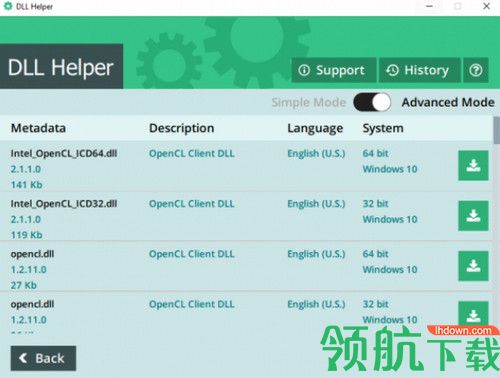Click the results list vertical scrollbar thumb
The width and height of the screenshot is (500, 378).
[x=497, y=130]
